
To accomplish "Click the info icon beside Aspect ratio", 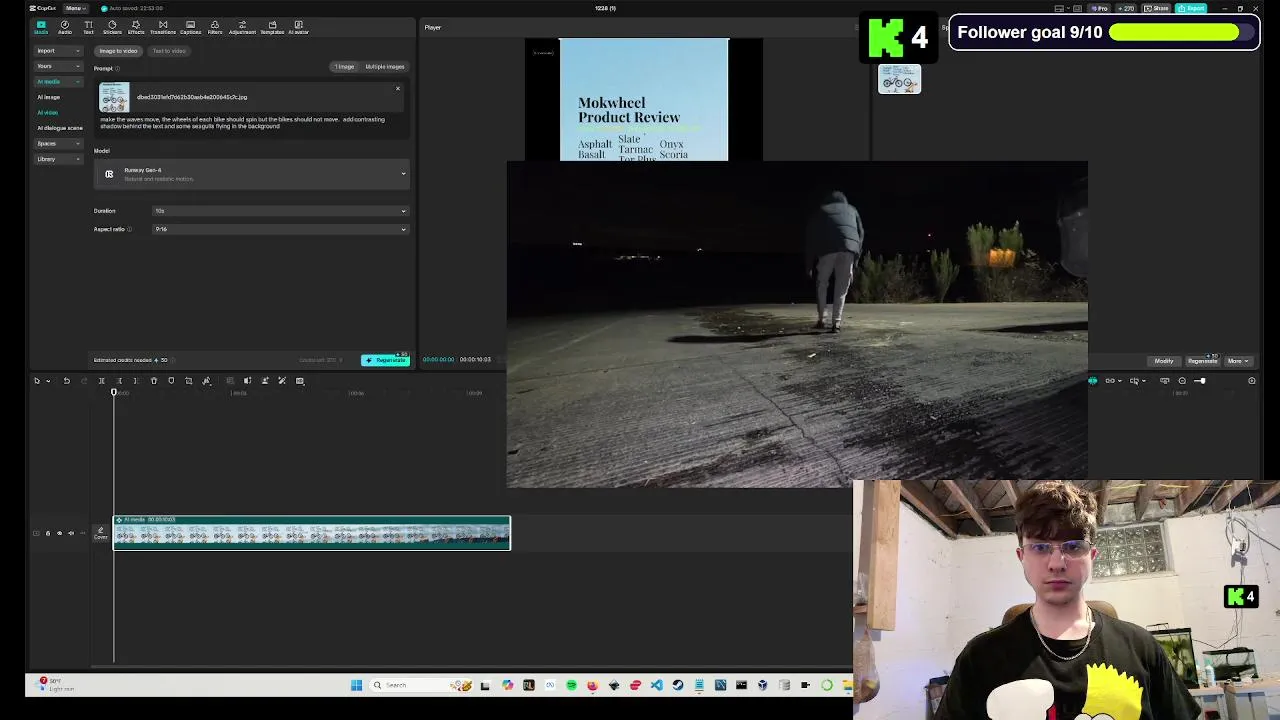I will coord(129,230).
